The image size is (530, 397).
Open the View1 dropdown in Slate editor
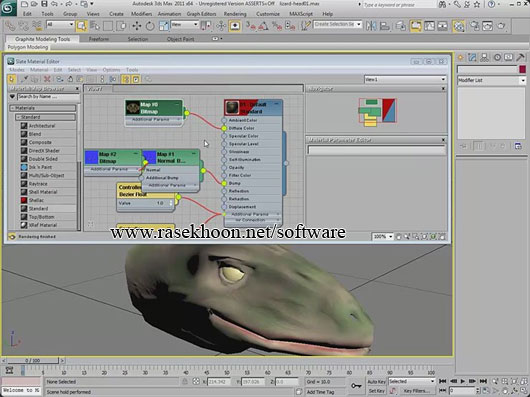(405, 79)
